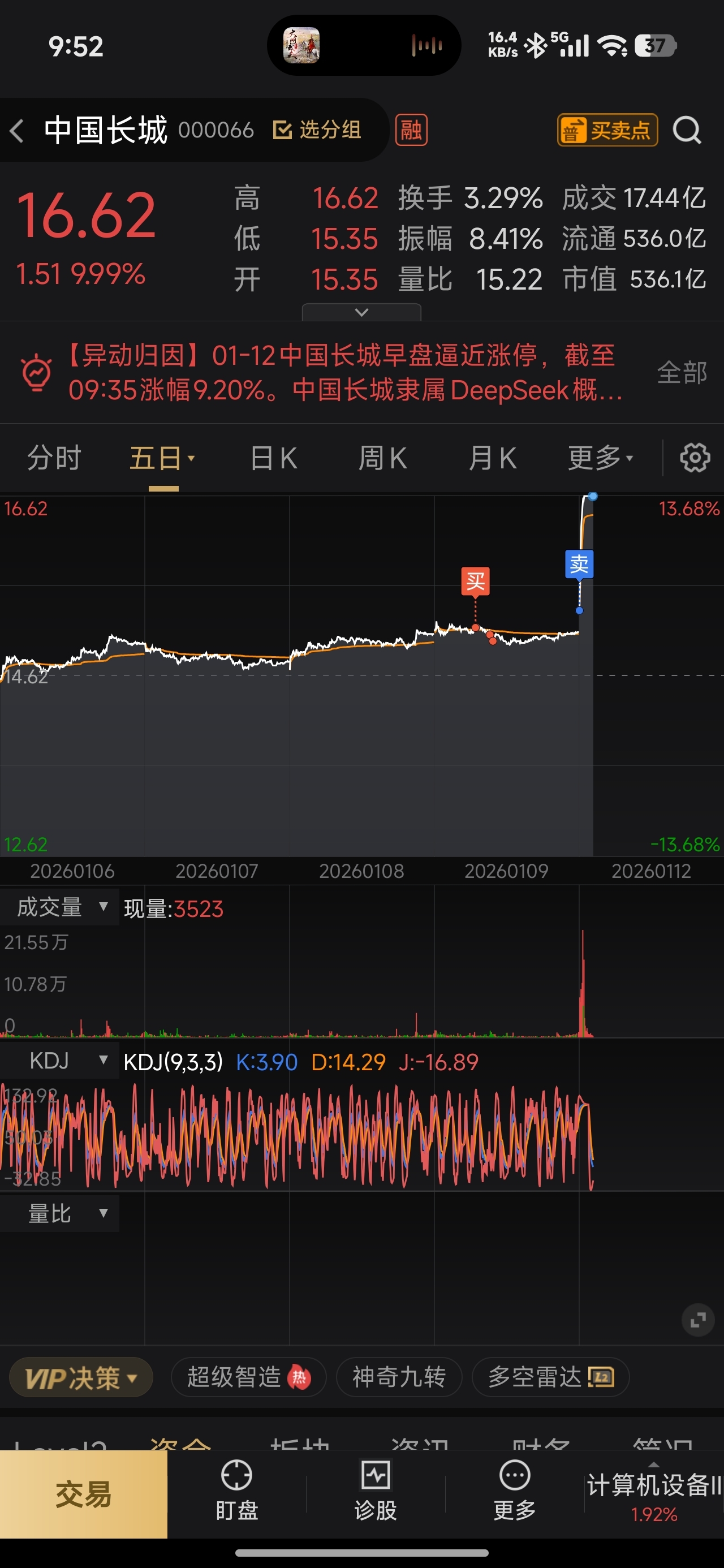Tap the 融 margin trading badge
The height and width of the screenshot is (1568, 724).
point(411,130)
